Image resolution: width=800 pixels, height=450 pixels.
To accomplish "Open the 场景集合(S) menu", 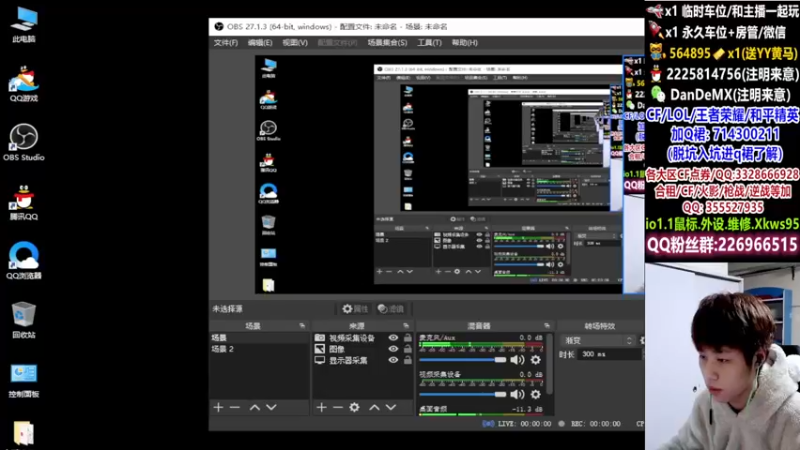I will click(387, 43).
